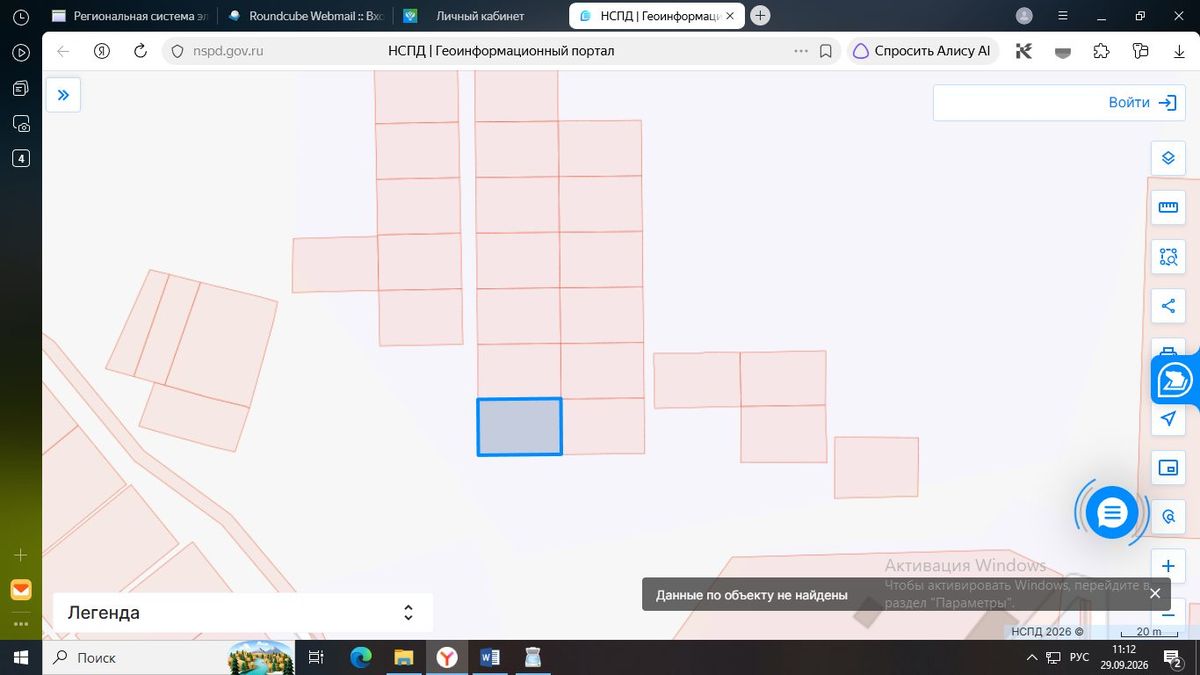Open Windows Start menu

21,657
